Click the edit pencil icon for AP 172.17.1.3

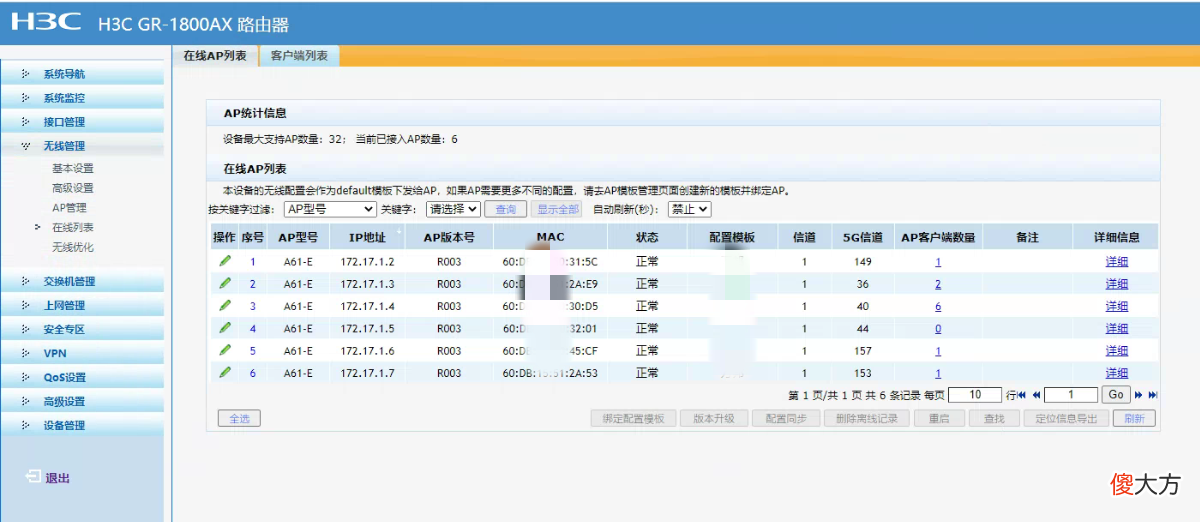[x=225, y=283]
